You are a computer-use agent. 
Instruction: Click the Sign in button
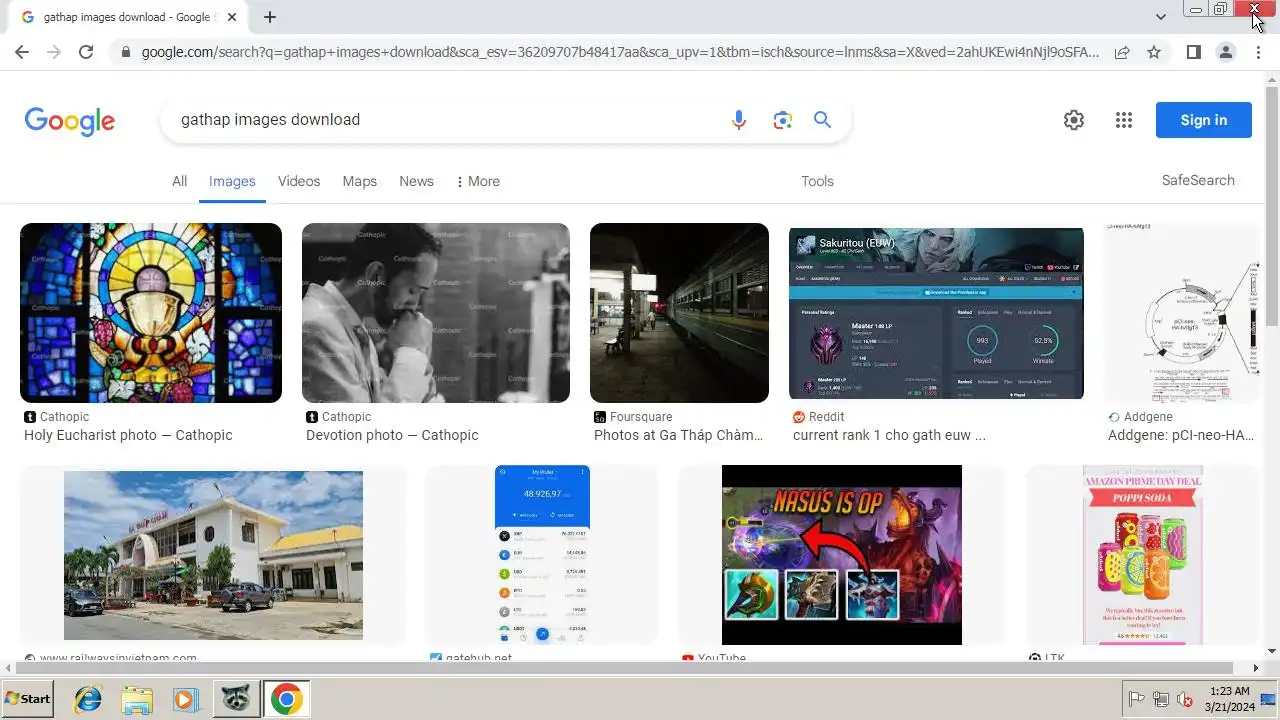coord(1204,120)
